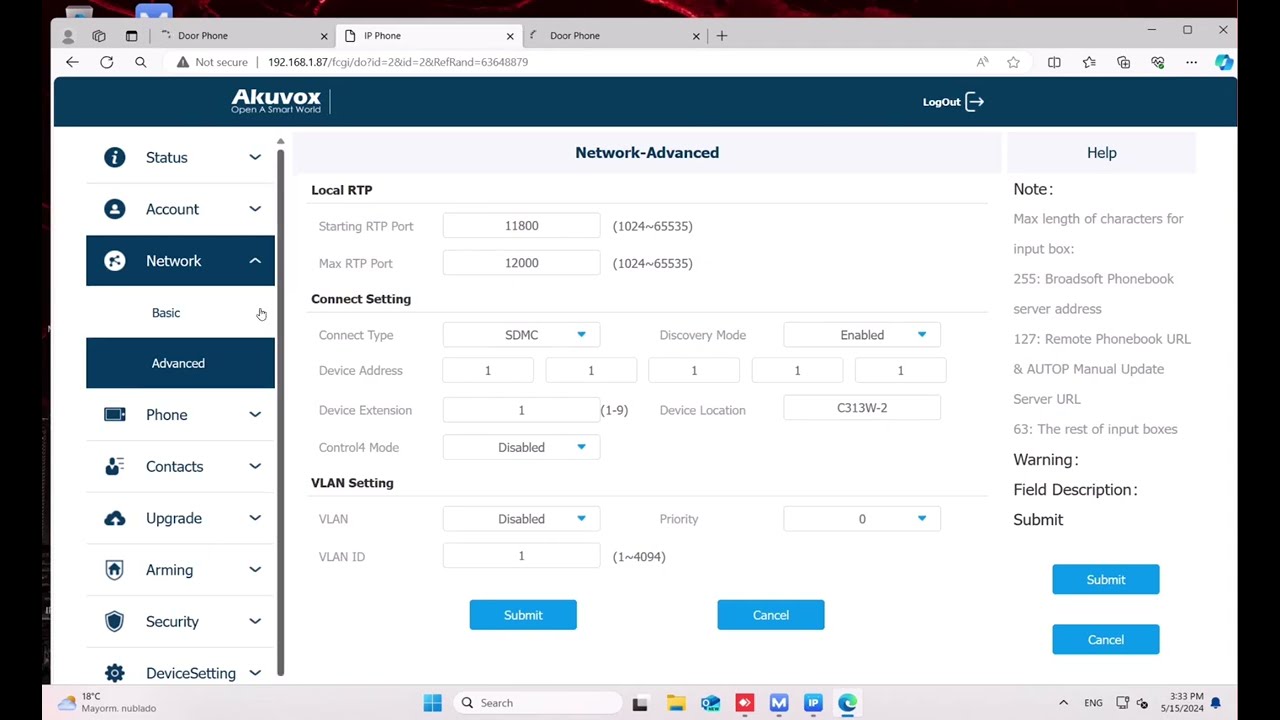Click the Max RTP Port field
The height and width of the screenshot is (720, 1280).
click(521, 263)
